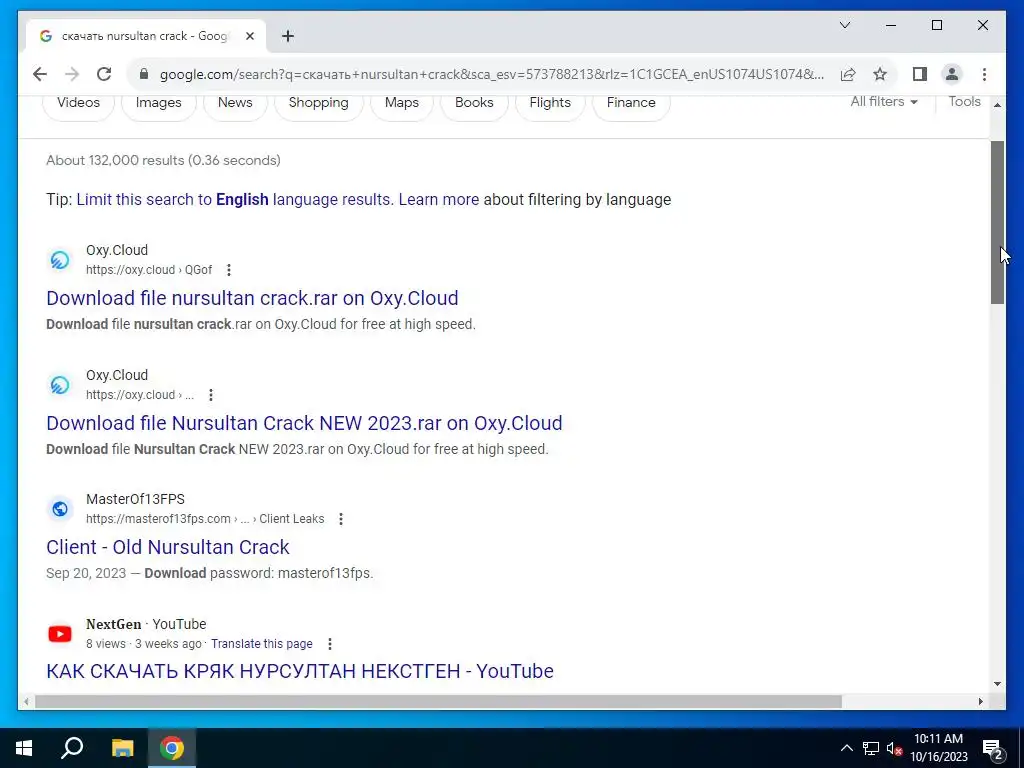Click the scroll left arrow

26,701
